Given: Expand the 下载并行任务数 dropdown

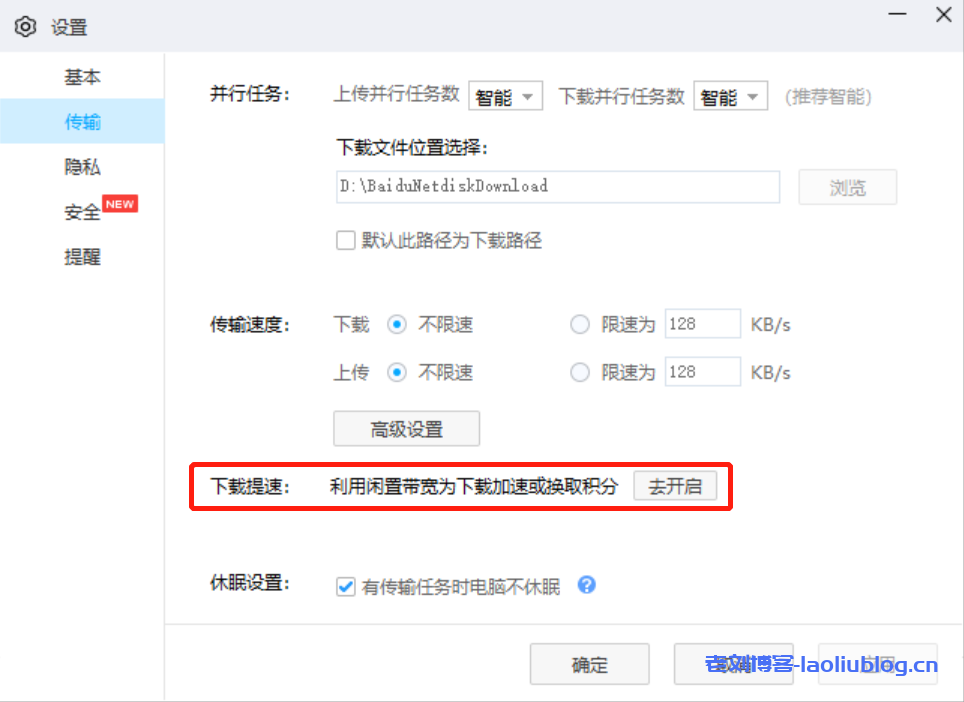Looking at the screenshot, I should pyautogui.click(x=730, y=96).
